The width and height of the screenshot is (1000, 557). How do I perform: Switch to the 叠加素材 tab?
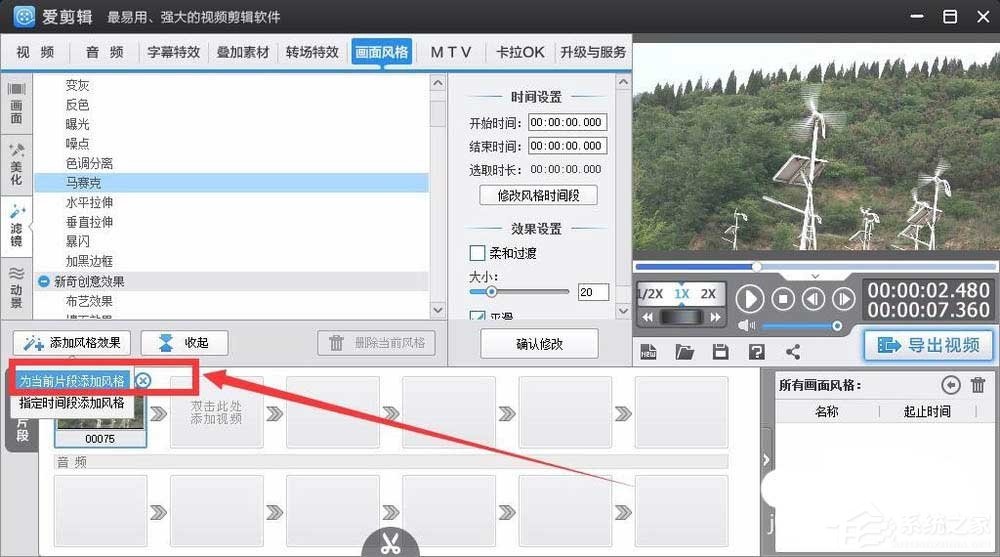coord(242,52)
